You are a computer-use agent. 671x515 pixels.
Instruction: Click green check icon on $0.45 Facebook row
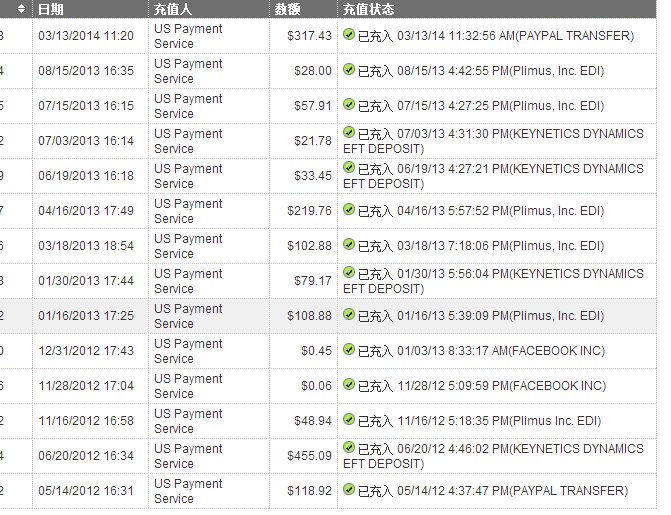pos(349,350)
